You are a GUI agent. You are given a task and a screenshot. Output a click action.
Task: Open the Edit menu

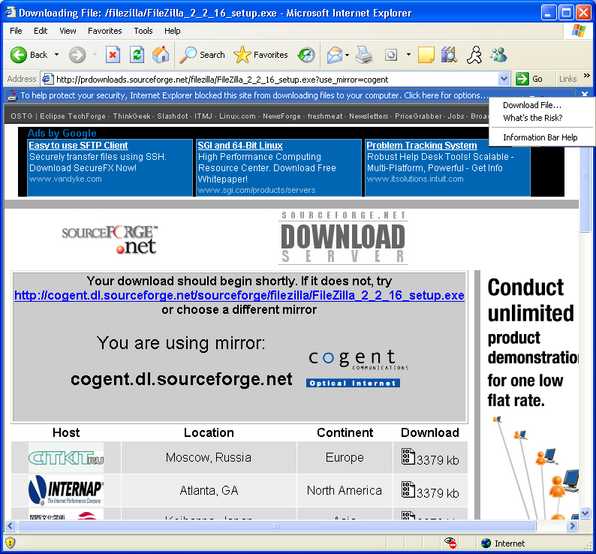coord(40,31)
